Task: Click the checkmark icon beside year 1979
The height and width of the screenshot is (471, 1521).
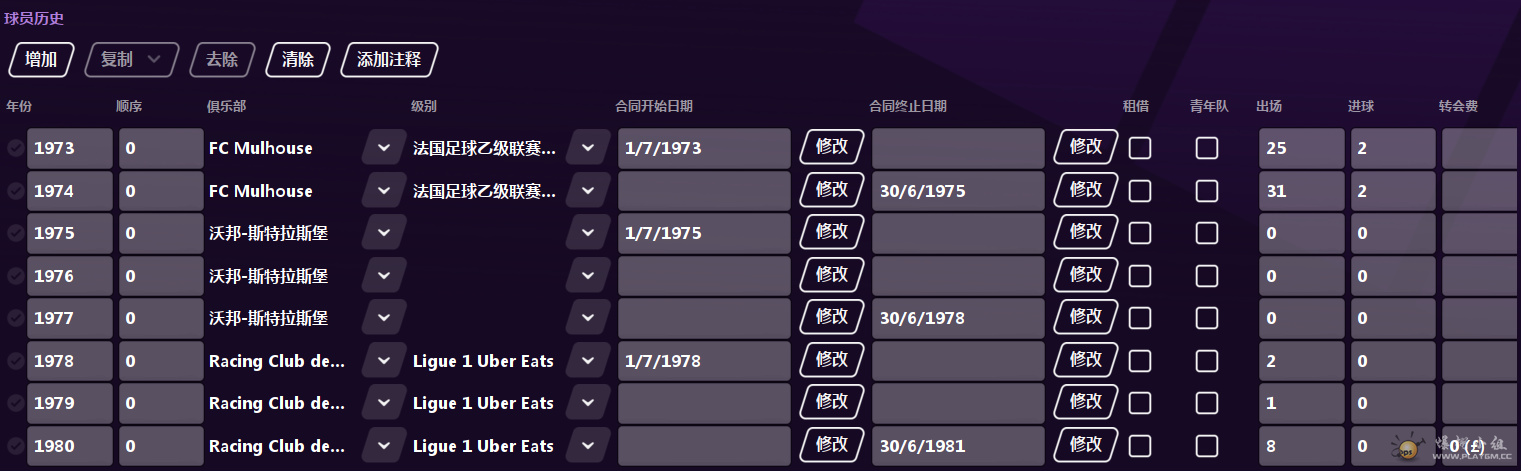Action: 15,403
